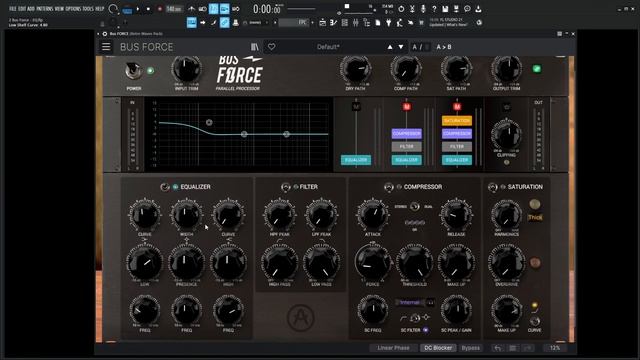
Task: Flip the Power toggle switch
Action: [133, 71]
